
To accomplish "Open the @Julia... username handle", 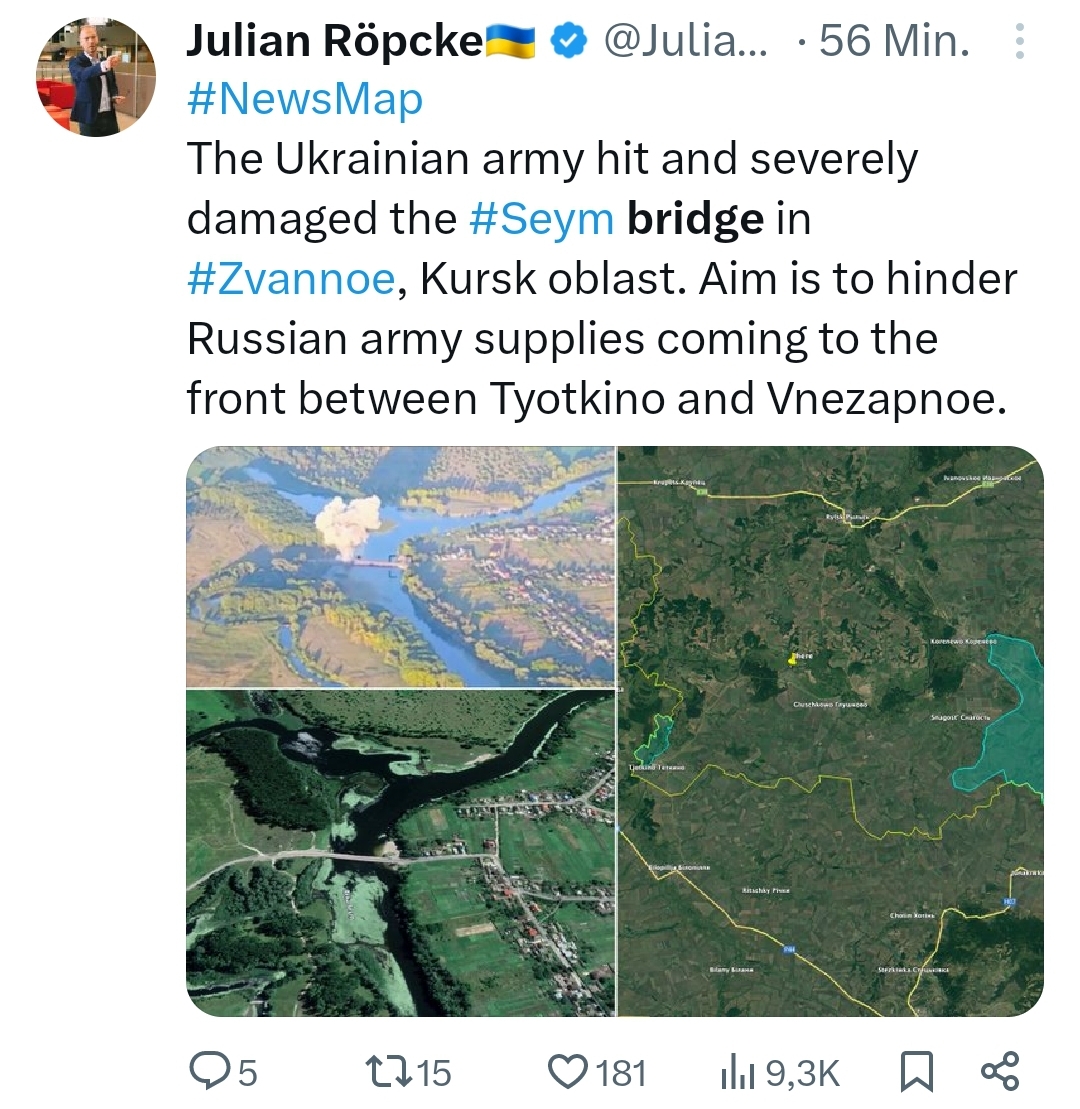I will click(x=685, y=40).
